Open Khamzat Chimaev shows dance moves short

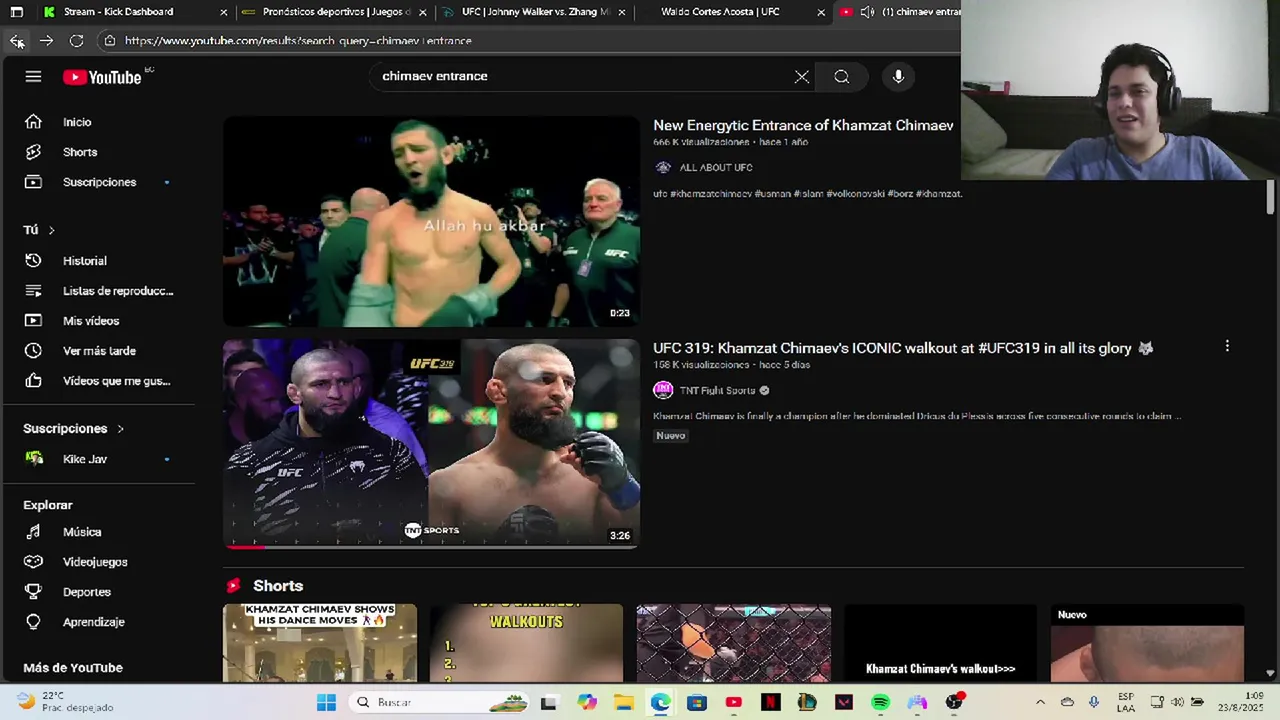point(320,643)
